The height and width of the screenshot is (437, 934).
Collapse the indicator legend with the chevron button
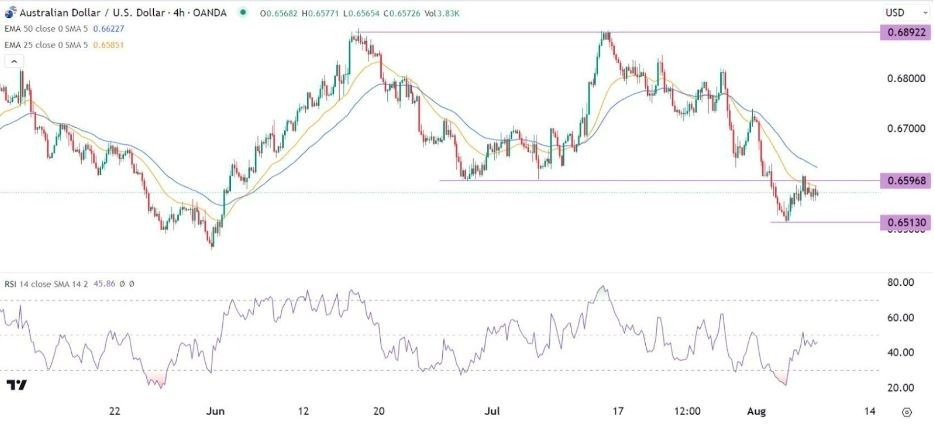tap(12, 61)
